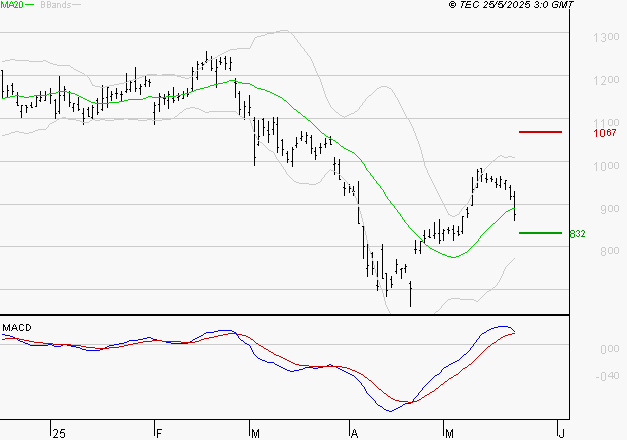Screen dimensions: 627x440
Task: Click the TEC 25/5/2025 timestamp text
Action: click(511, 5)
